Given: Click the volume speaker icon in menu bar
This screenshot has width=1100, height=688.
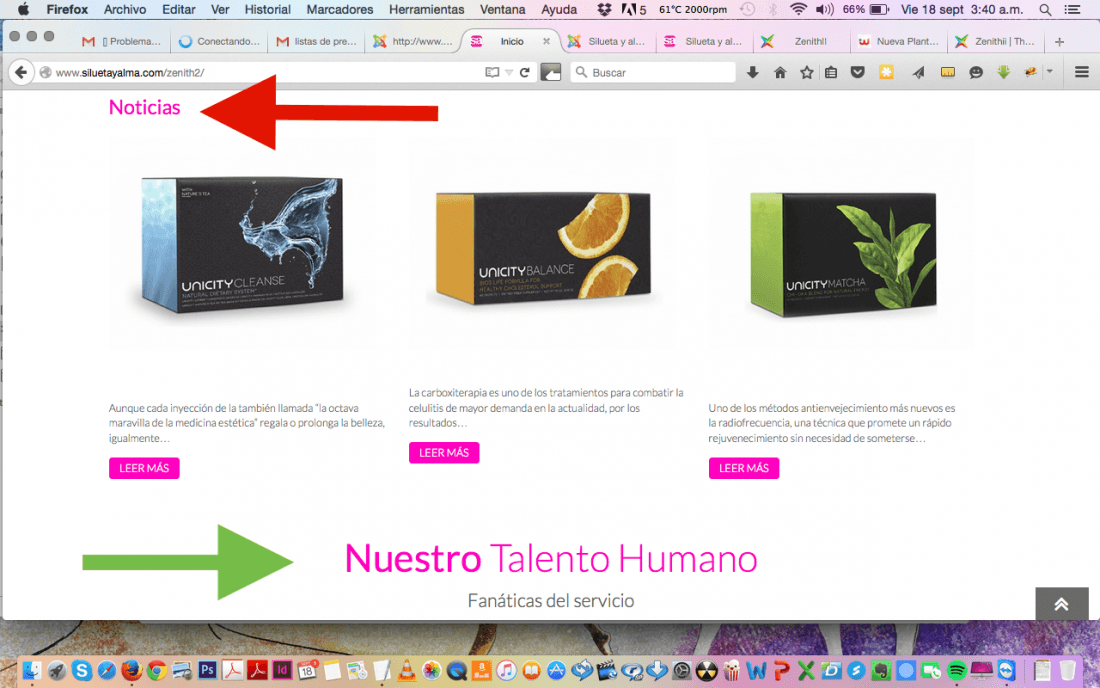Looking at the screenshot, I should click(824, 10).
